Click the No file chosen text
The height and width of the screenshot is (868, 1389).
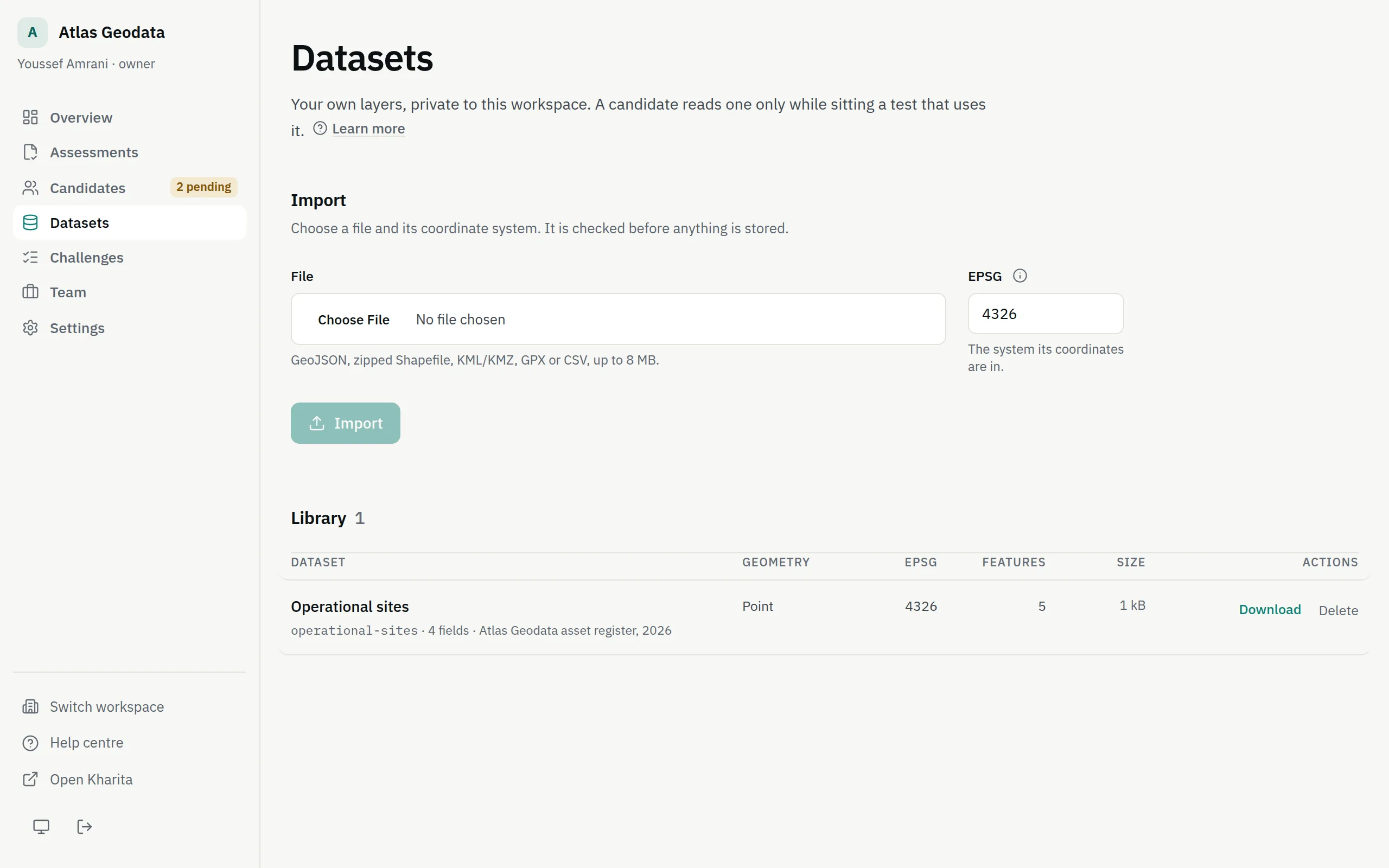coord(460,320)
